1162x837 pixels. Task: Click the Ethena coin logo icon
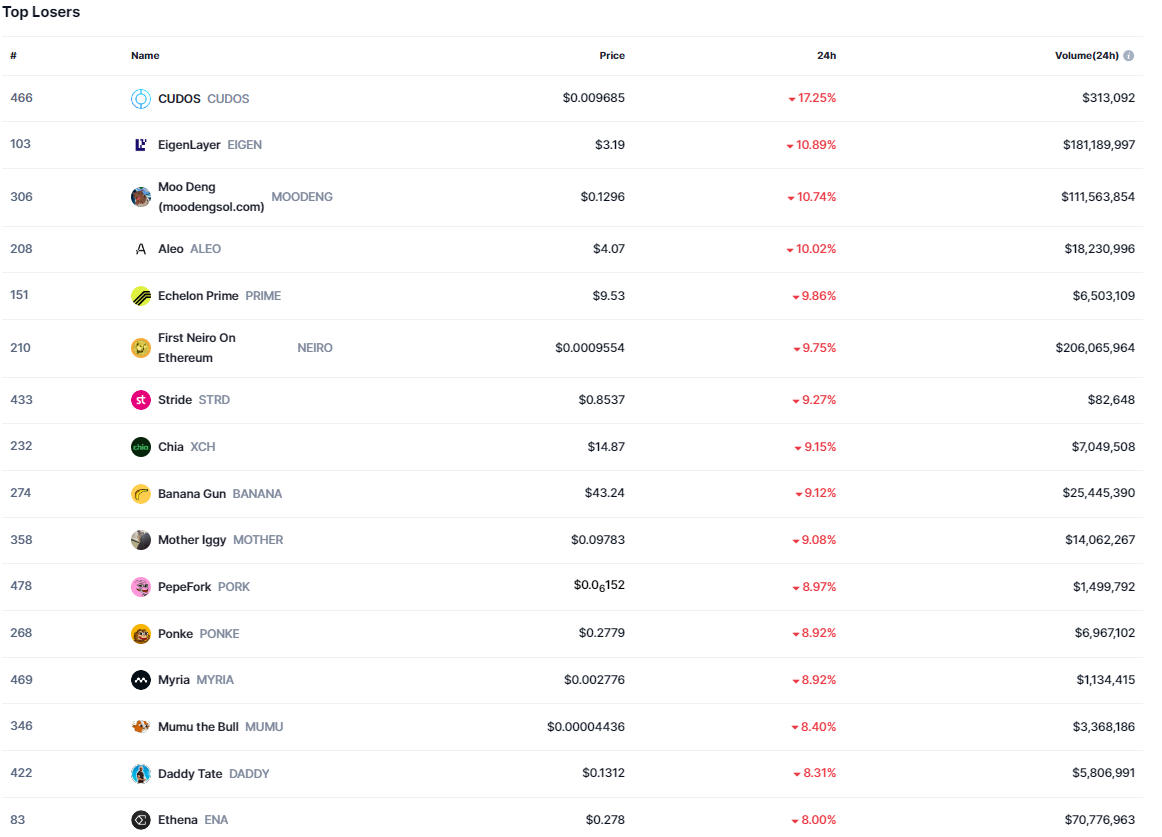point(141,820)
